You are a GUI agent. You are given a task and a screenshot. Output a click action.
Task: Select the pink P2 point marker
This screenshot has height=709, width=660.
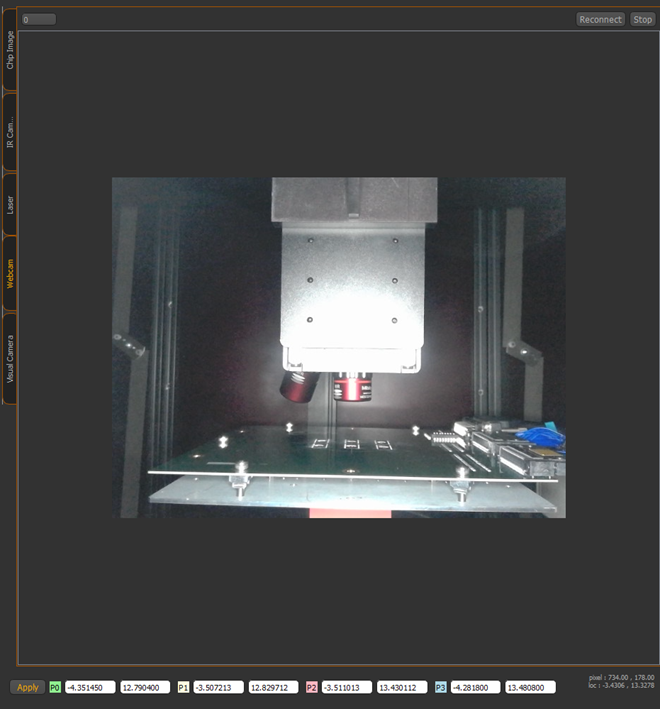pyautogui.click(x=311, y=687)
